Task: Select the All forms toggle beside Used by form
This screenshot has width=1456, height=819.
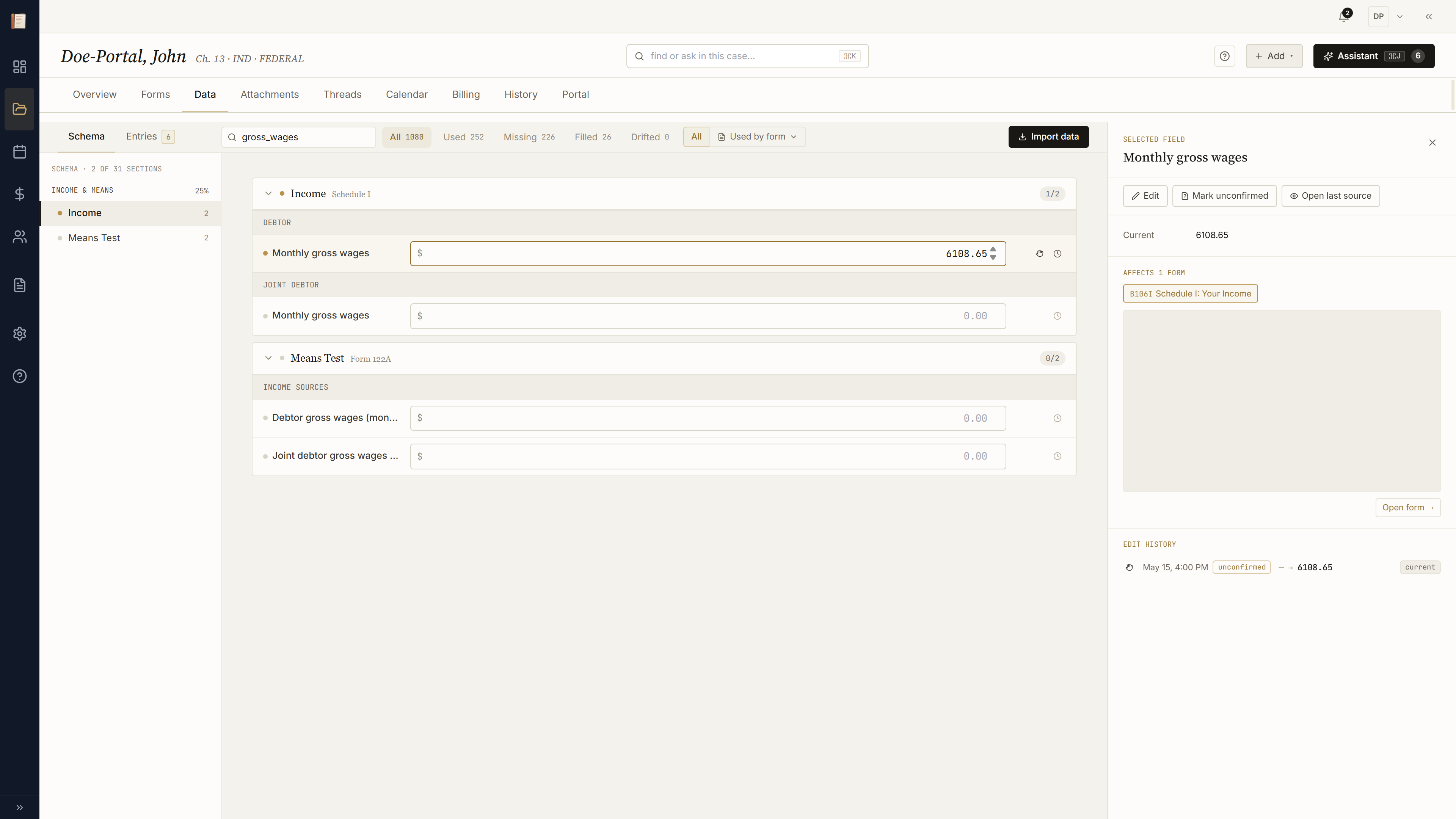Action: pyautogui.click(x=697, y=137)
